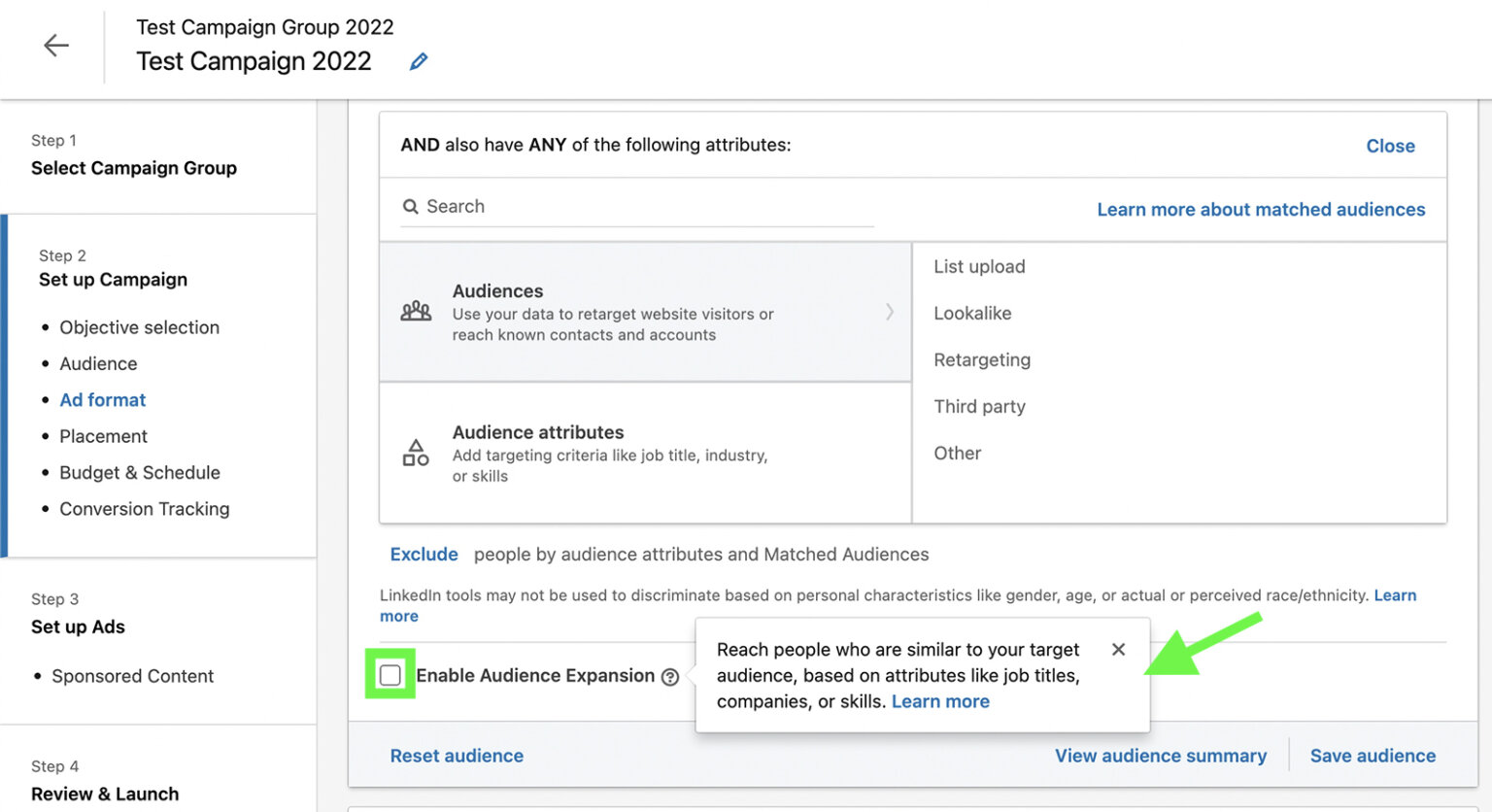Click the back arrow icon
This screenshot has height=812, width=1492.
click(x=56, y=46)
